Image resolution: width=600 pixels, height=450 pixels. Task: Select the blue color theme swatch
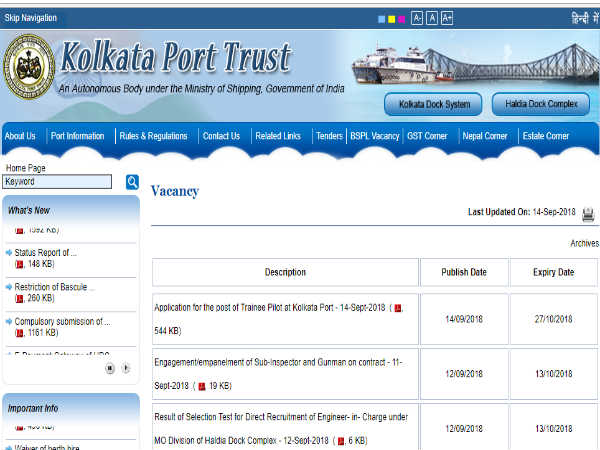381,19
